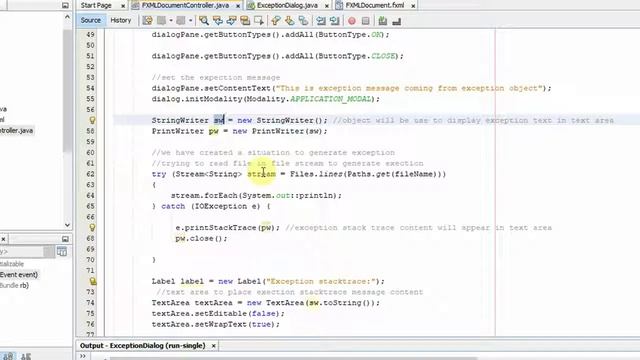Screen dimensions: 640x360
Task: Click the double-arrow icon in Output panel
Action: coord(83,356)
